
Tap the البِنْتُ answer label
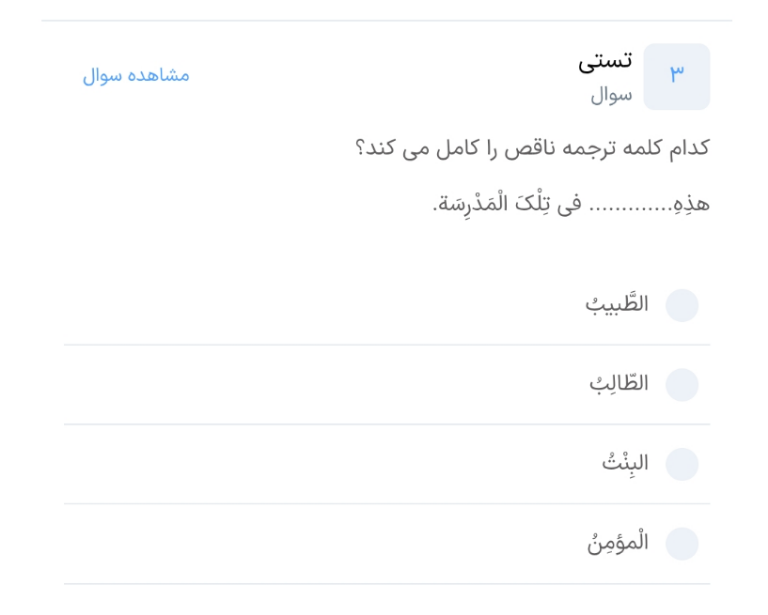(625, 463)
